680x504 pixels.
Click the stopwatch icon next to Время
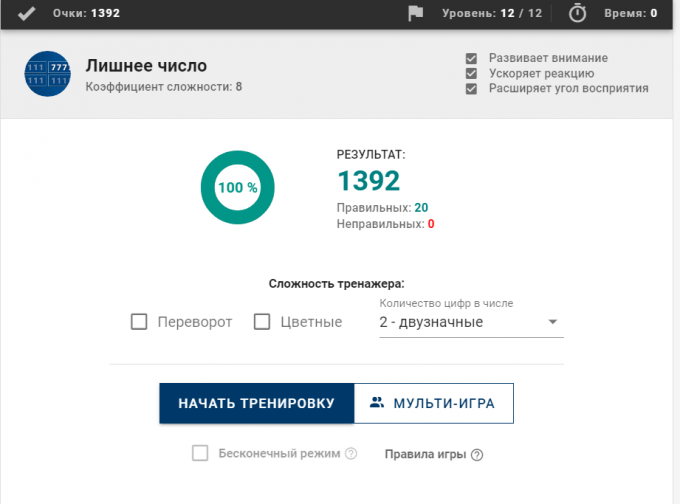tap(578, 14)
